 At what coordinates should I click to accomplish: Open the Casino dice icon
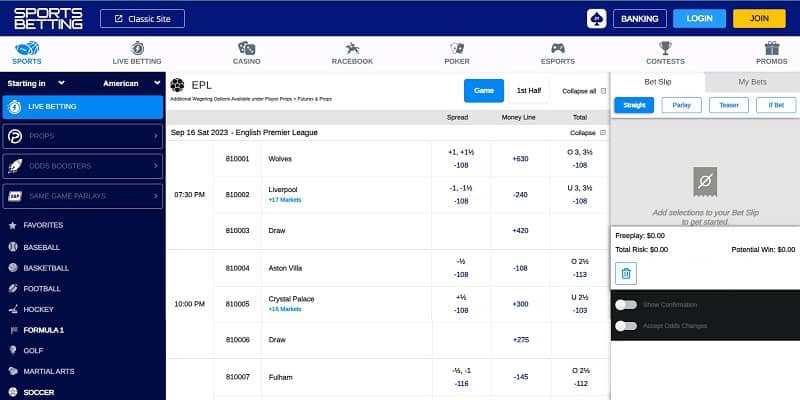pos(246,48)
